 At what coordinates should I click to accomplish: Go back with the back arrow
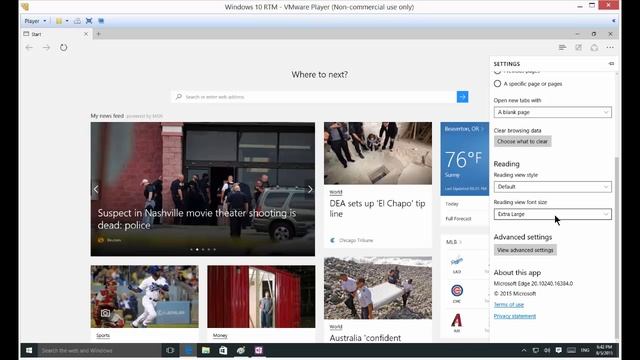(29, 48)
